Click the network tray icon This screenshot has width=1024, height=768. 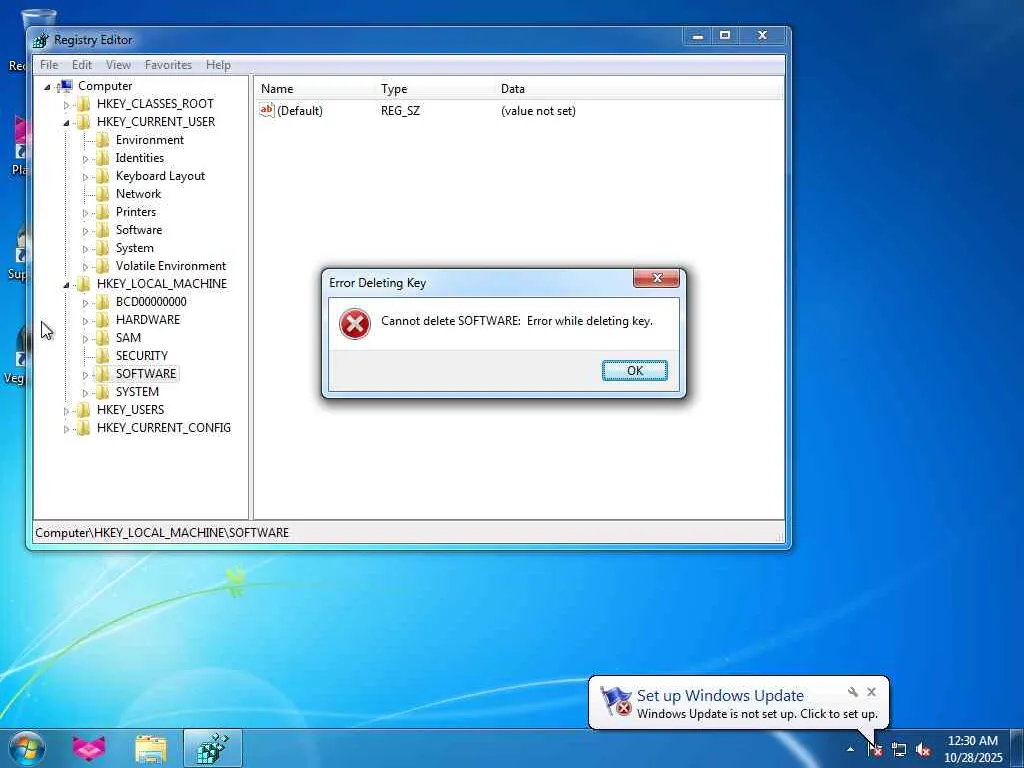[899, 750]
